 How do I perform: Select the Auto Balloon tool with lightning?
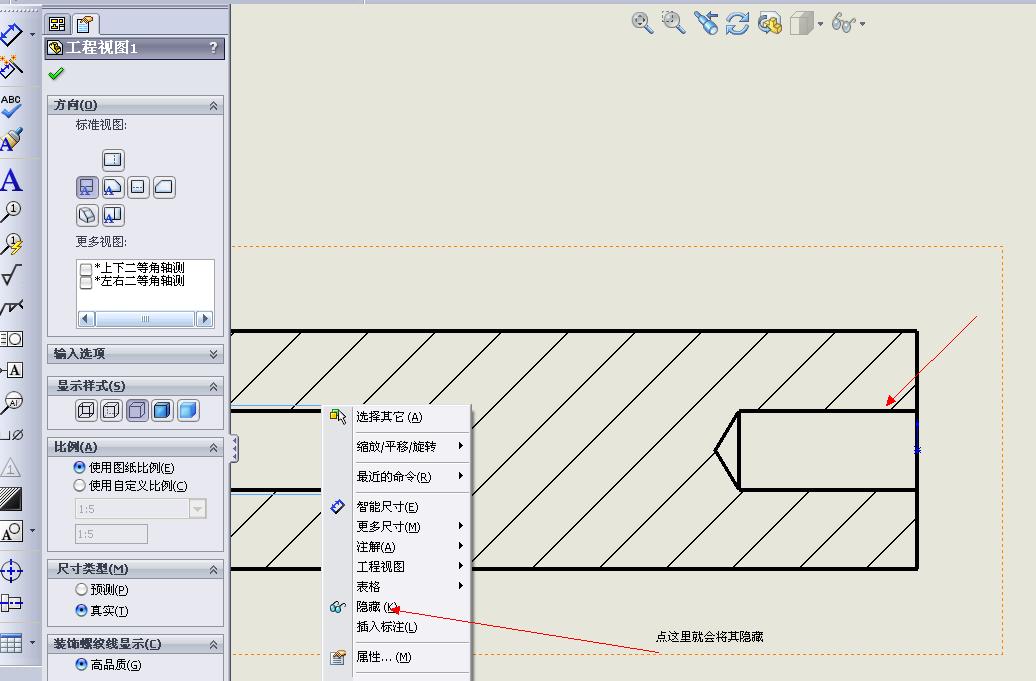tap(11, 244)
